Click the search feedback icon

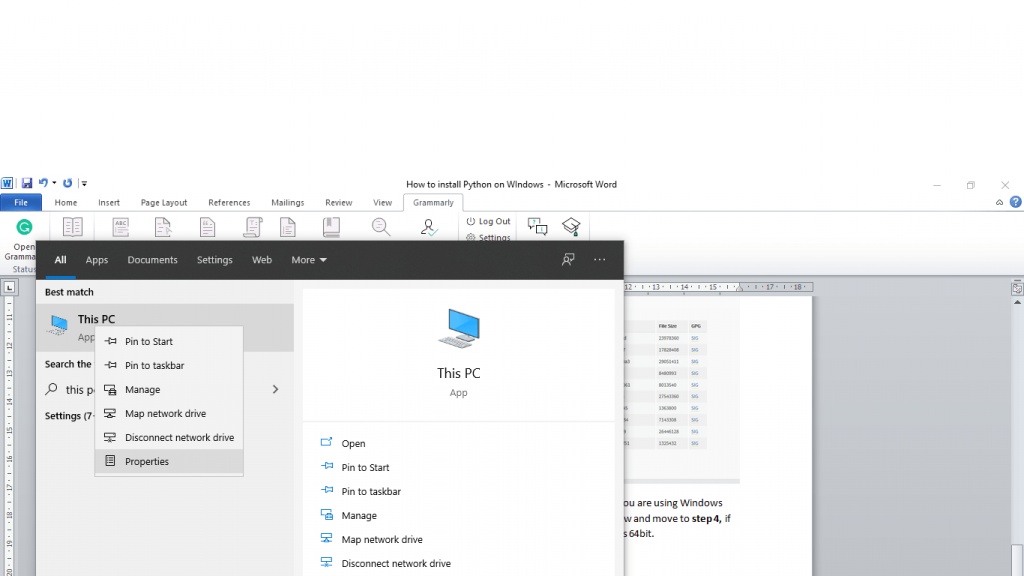[568, 260]
